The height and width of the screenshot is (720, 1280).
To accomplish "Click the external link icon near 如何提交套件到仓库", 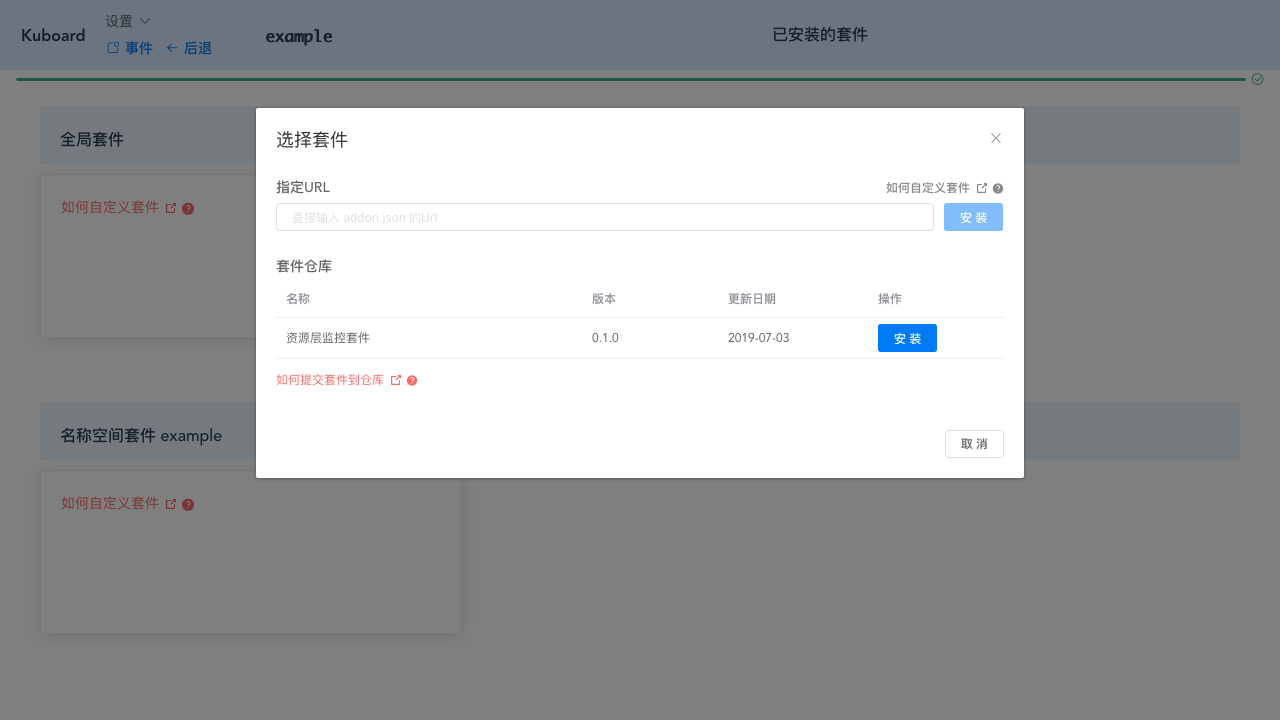I will [395, 380].
